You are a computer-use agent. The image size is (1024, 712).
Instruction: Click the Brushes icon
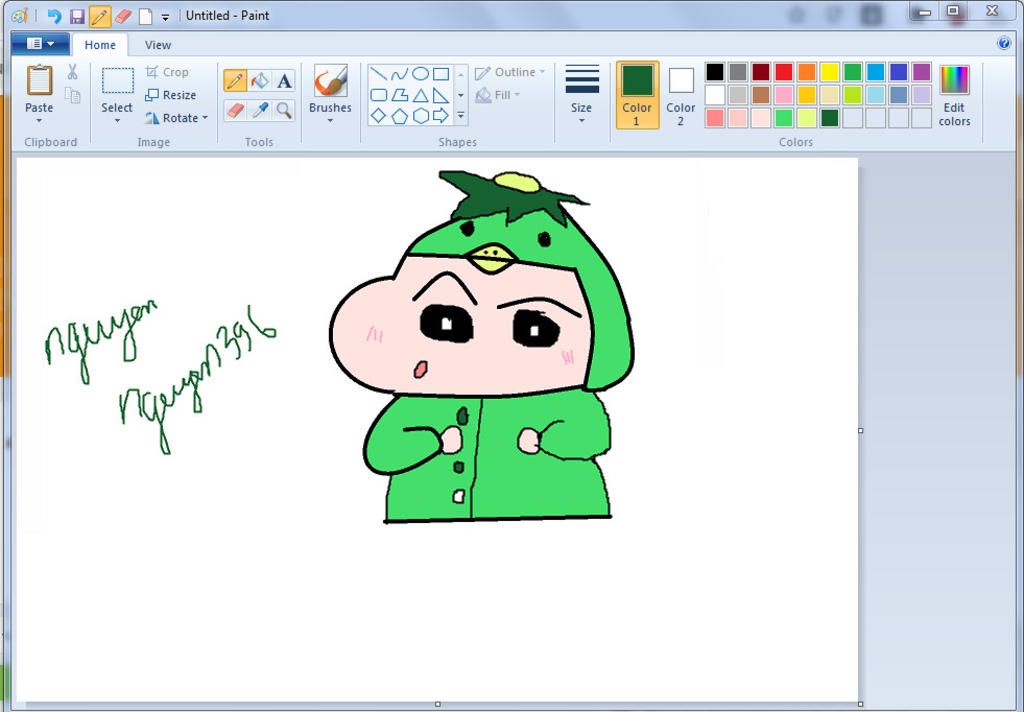(x=330, y=82)
